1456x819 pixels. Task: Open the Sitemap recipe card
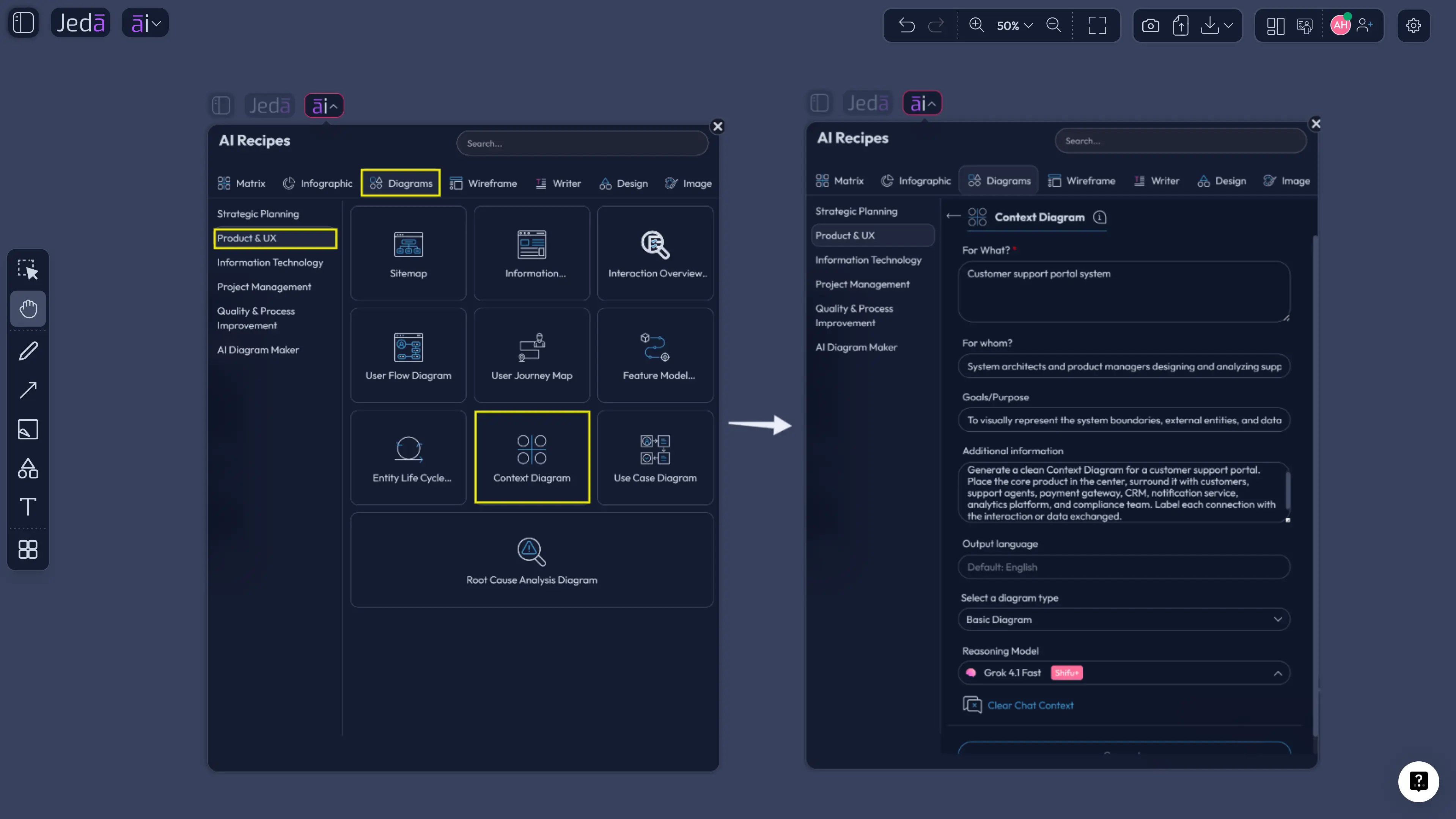pos(408,253)
